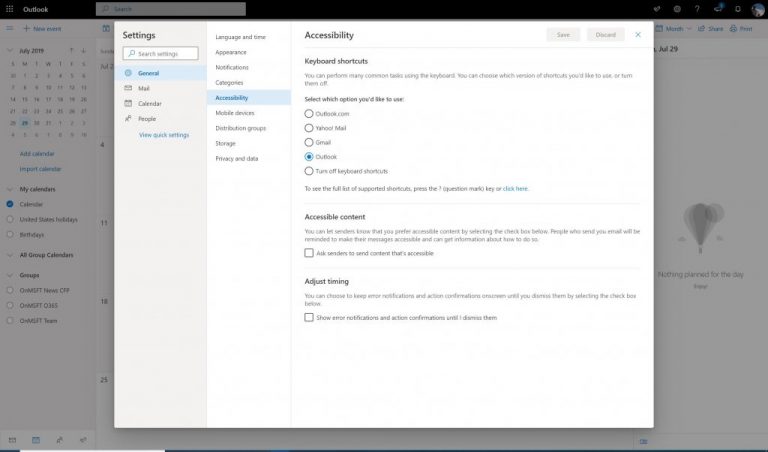
Task: Click the Mail envelope icon in Settings
Action: pyautogui.click(x=128, y=88)
